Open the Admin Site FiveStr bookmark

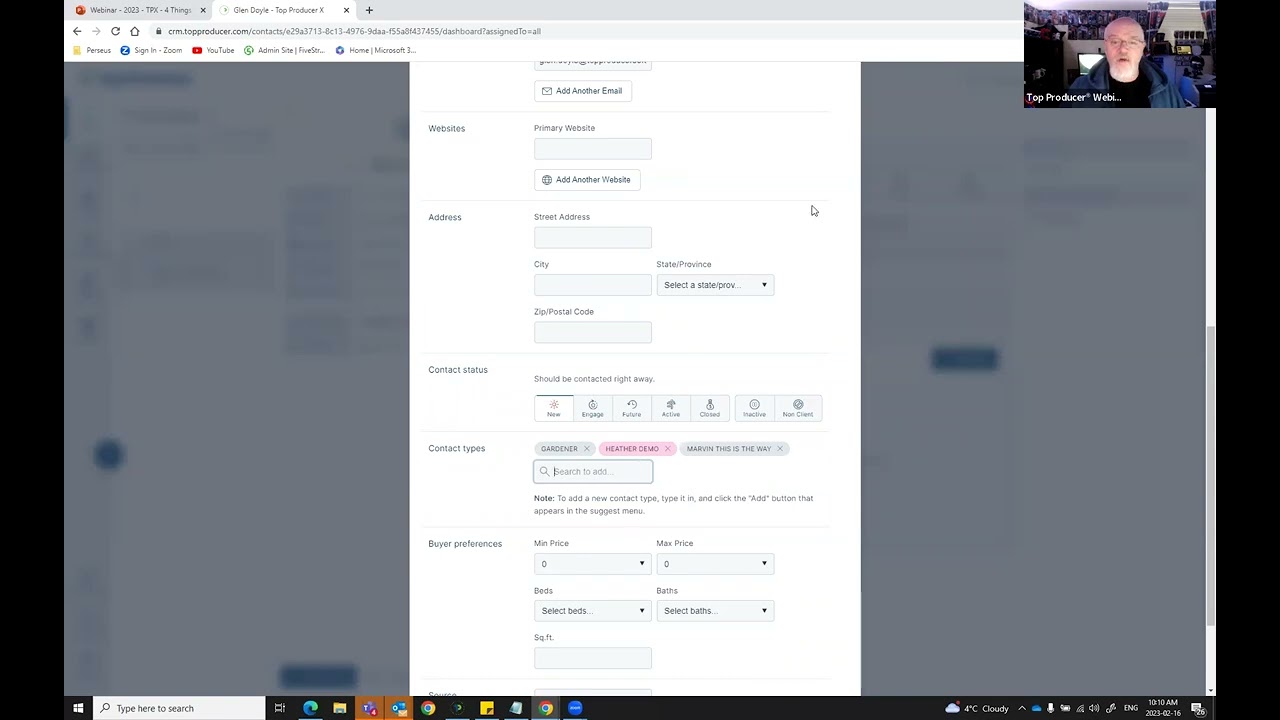point(285,50)
